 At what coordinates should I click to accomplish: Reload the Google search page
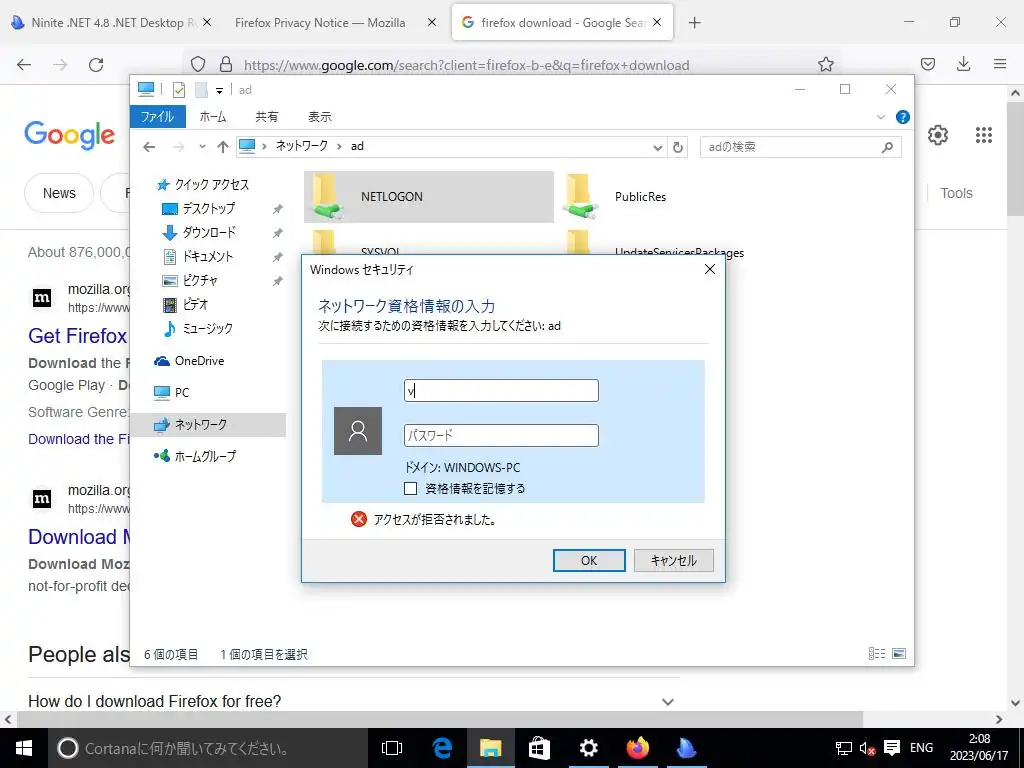(96, 65)
